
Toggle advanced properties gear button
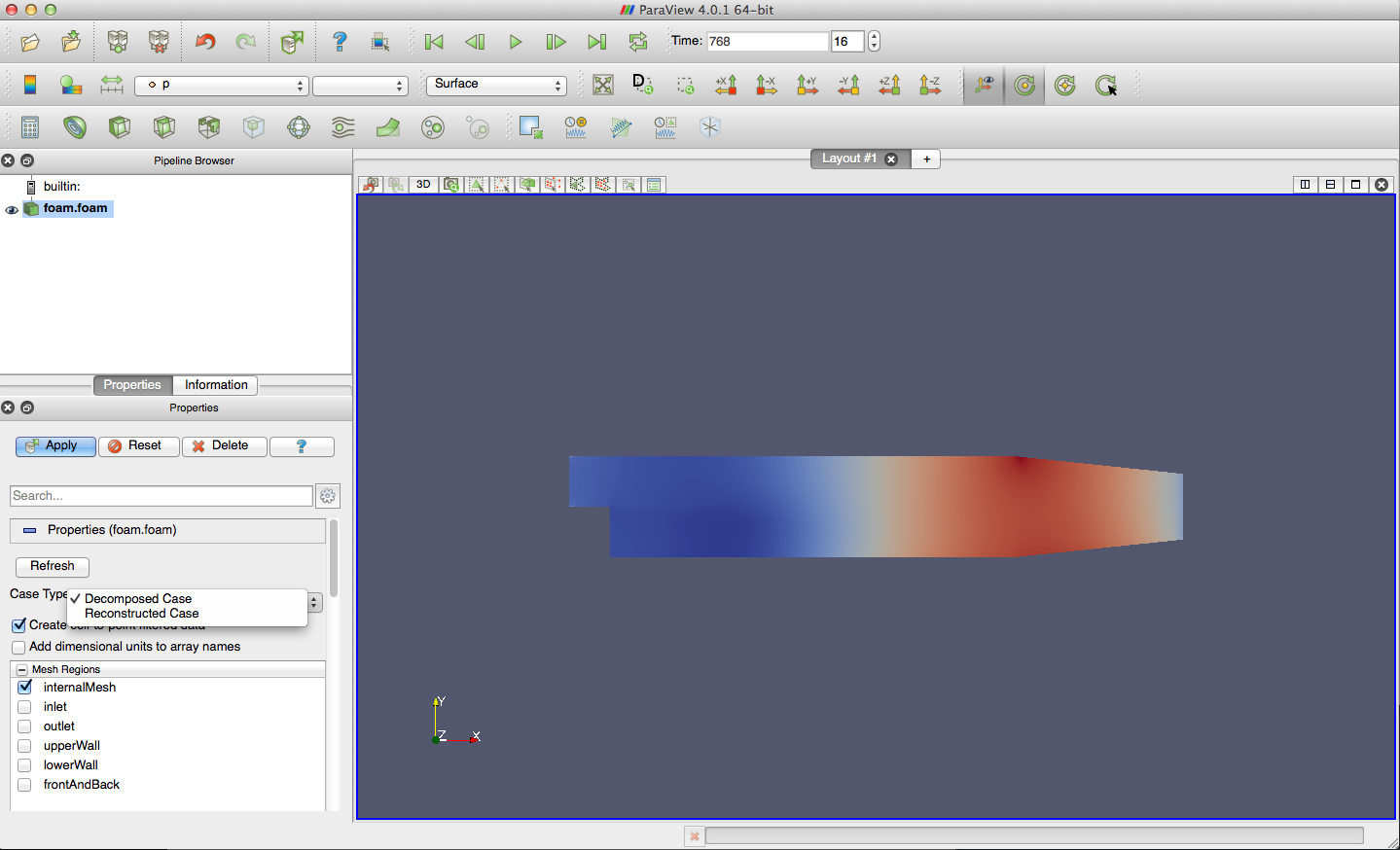click(x=328, y=496)
